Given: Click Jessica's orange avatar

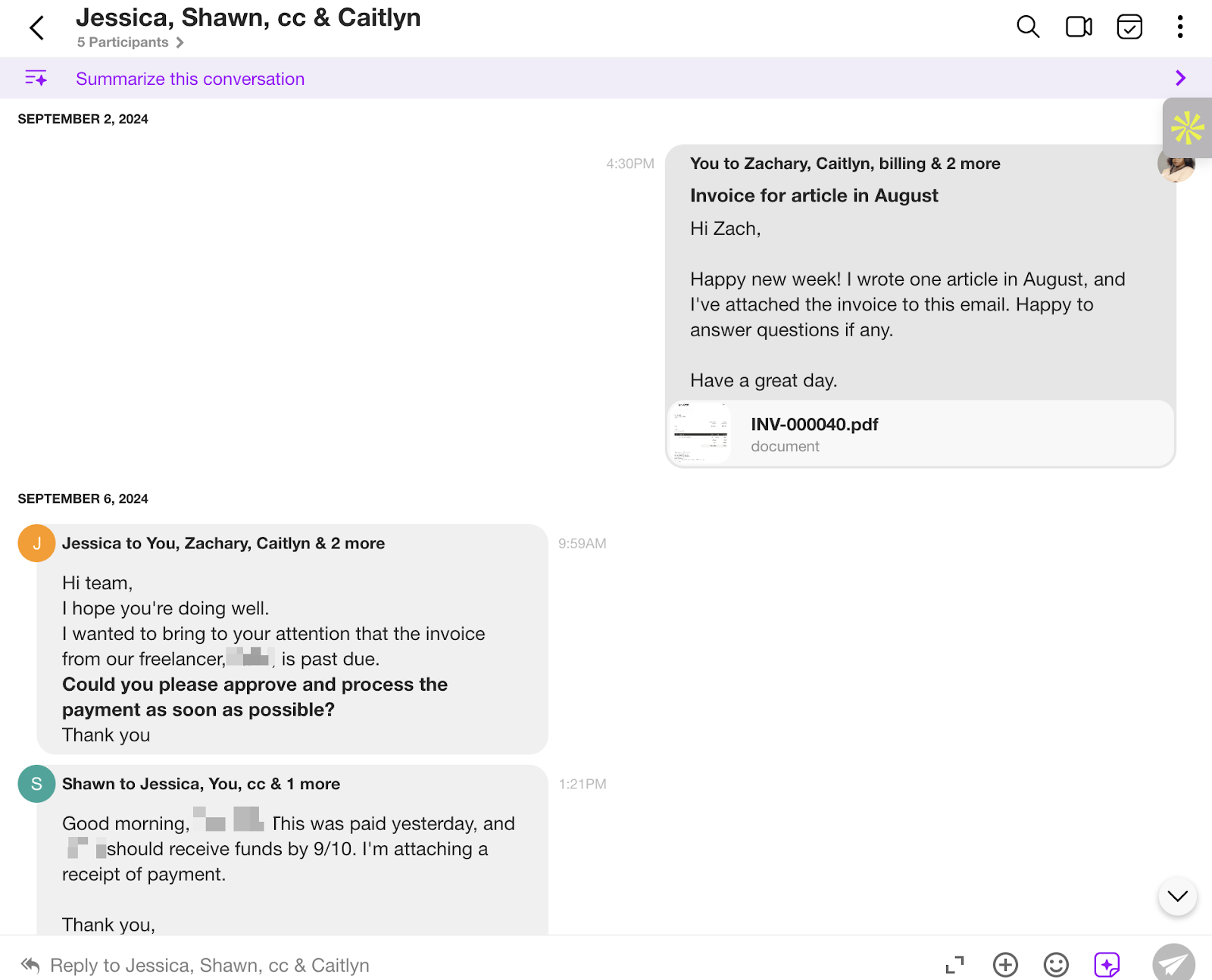Looking at the screenshot, I should tap(36, 543).
